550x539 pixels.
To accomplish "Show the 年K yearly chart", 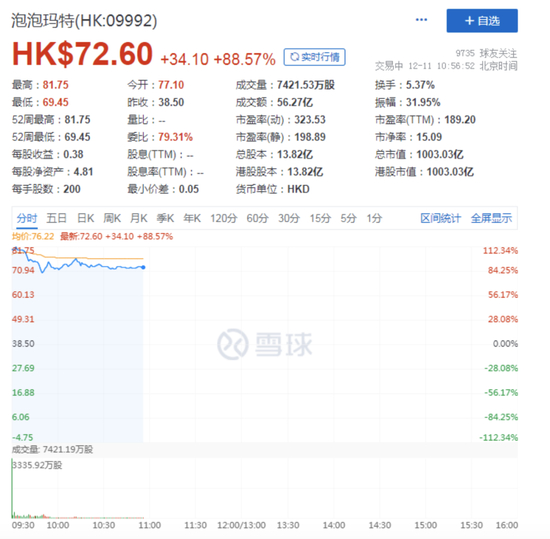I will [x=192, y=218].
